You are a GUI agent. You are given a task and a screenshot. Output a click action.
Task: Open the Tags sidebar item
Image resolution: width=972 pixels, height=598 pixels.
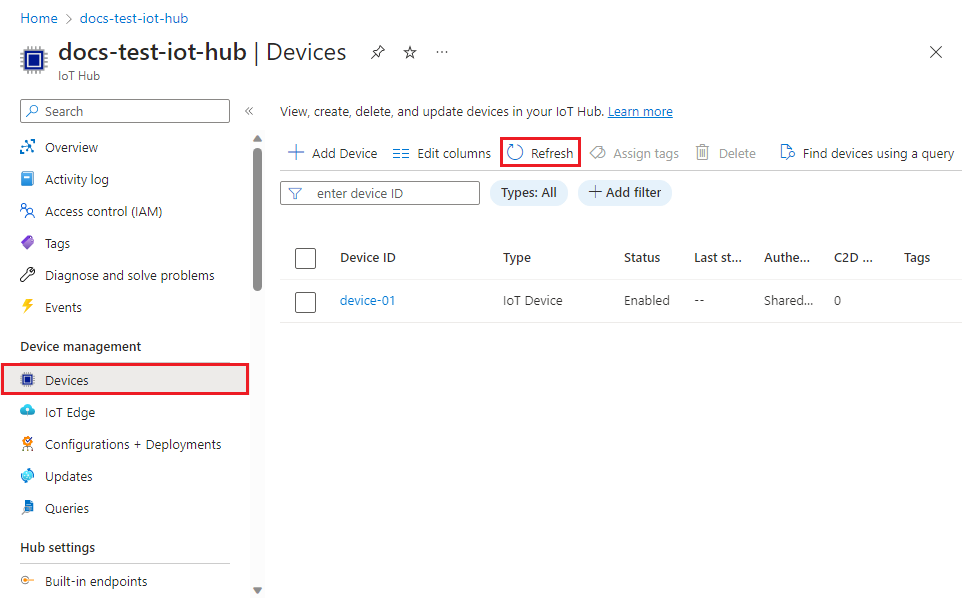click(57, 243)
